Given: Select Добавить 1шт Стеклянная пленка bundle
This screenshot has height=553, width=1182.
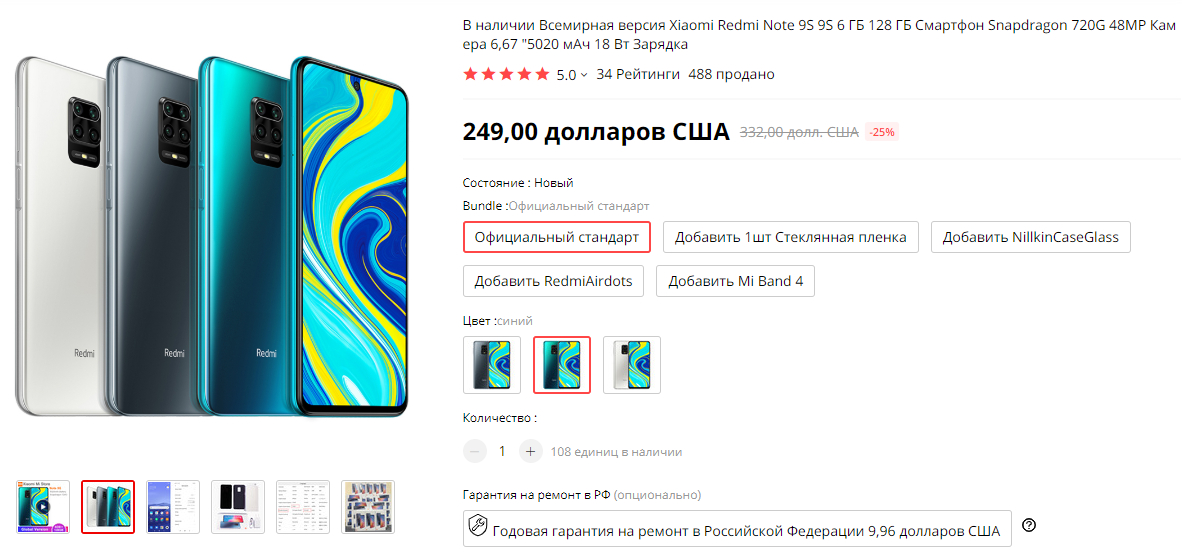Looking at the screenshot, I should tap(791, 237).
